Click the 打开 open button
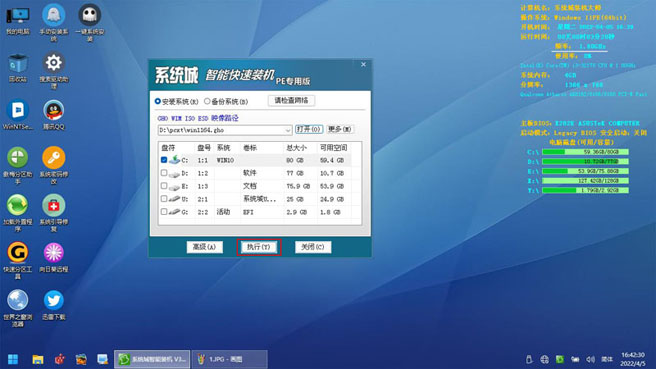The height and width of the screenshot is (369, 656). click(x=309, y=129)
